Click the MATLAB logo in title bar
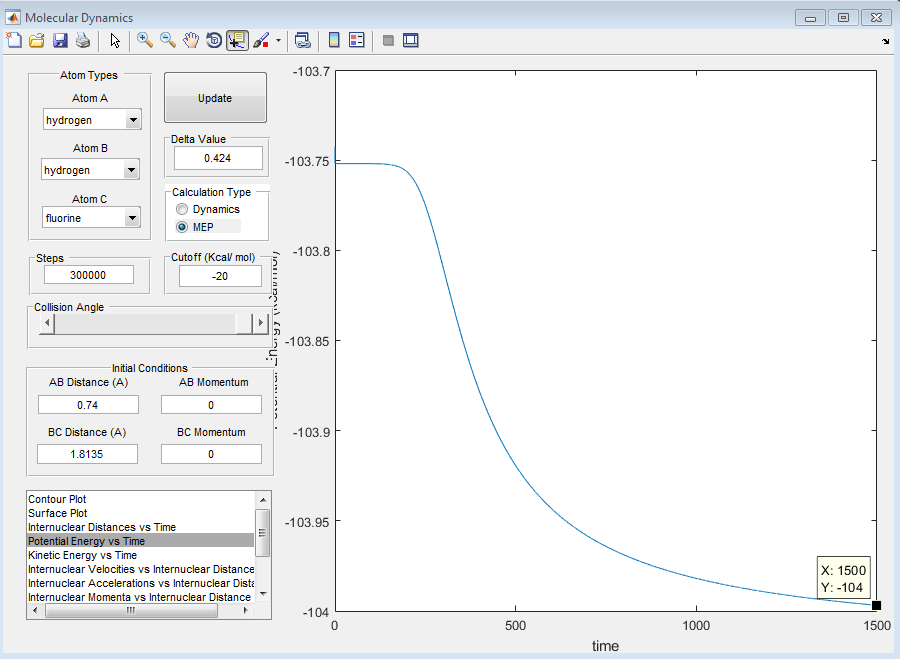The image size is (900, 659). click(x=13, y=17)
